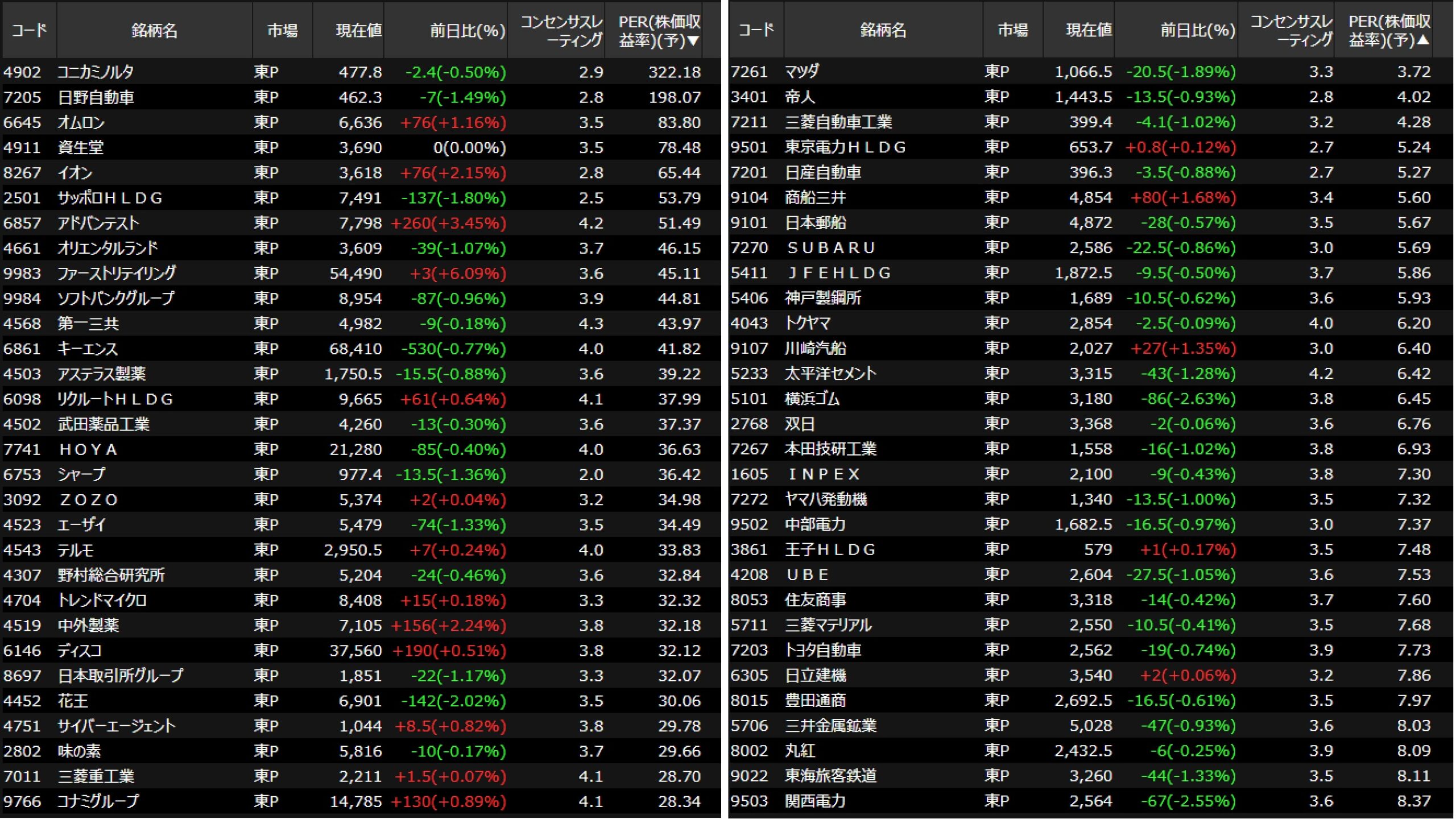Open stock code 7205 日野自動車
Screen dimensions: 1456x819
click(23, 97)
